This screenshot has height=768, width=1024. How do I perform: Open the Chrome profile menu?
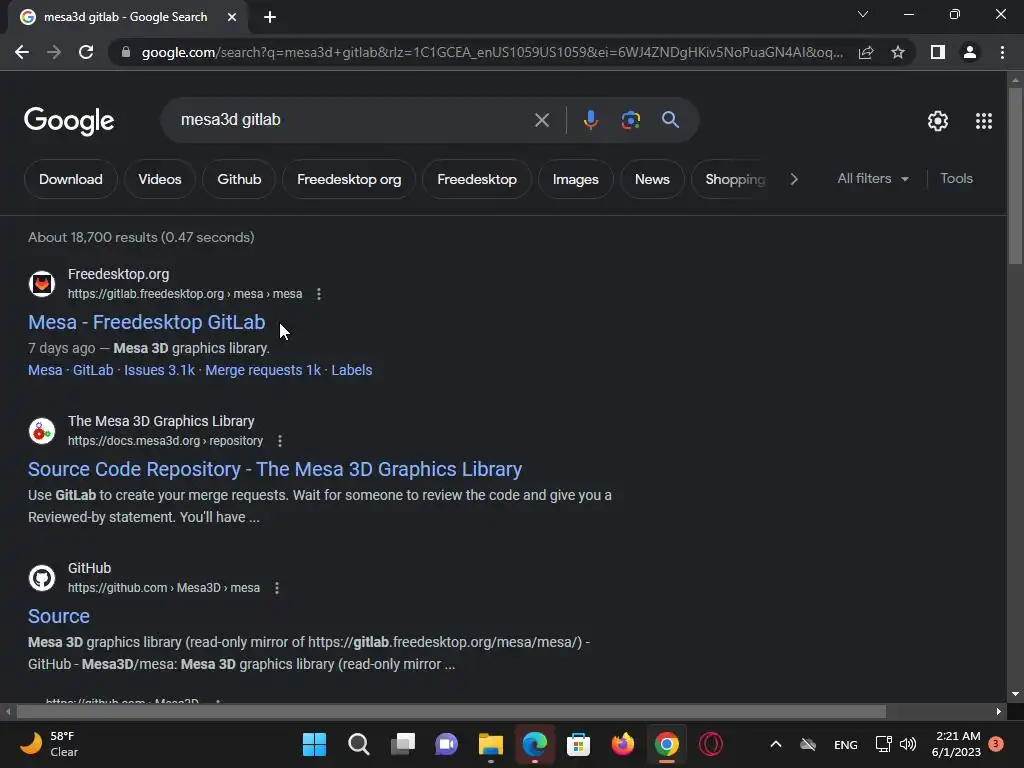click(x=970, y=52)
